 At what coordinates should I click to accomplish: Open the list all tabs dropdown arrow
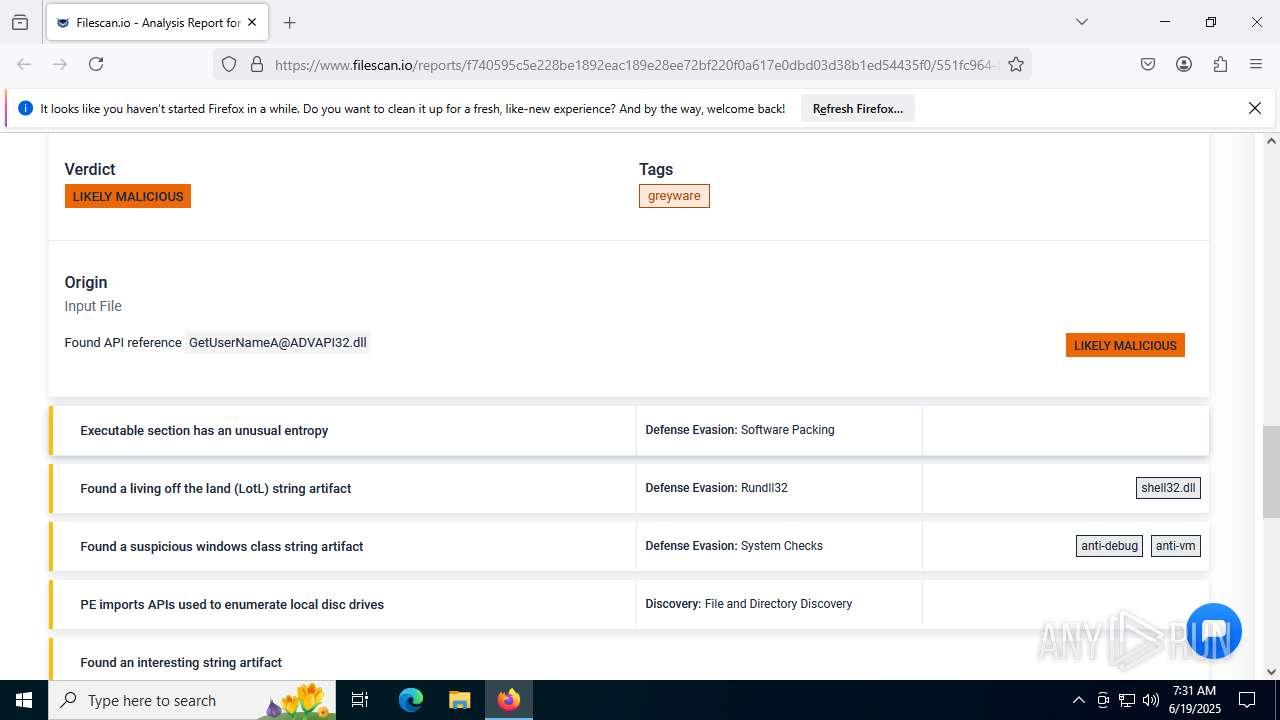tap(1081, 22)
